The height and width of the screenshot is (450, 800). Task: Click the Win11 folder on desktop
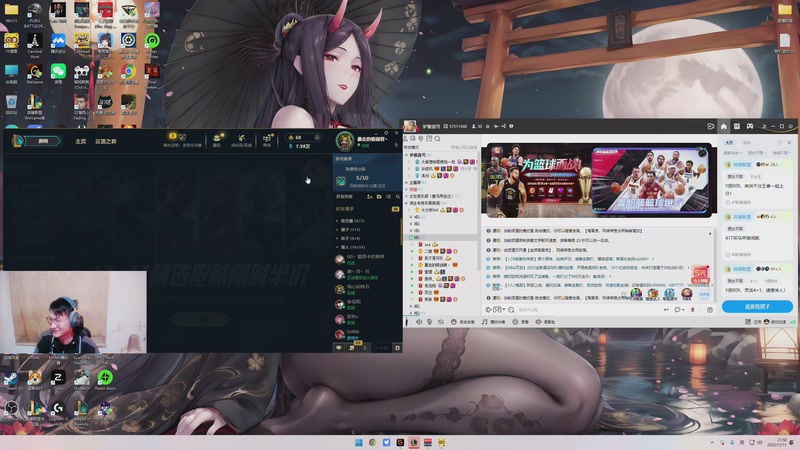click(11, 12)
